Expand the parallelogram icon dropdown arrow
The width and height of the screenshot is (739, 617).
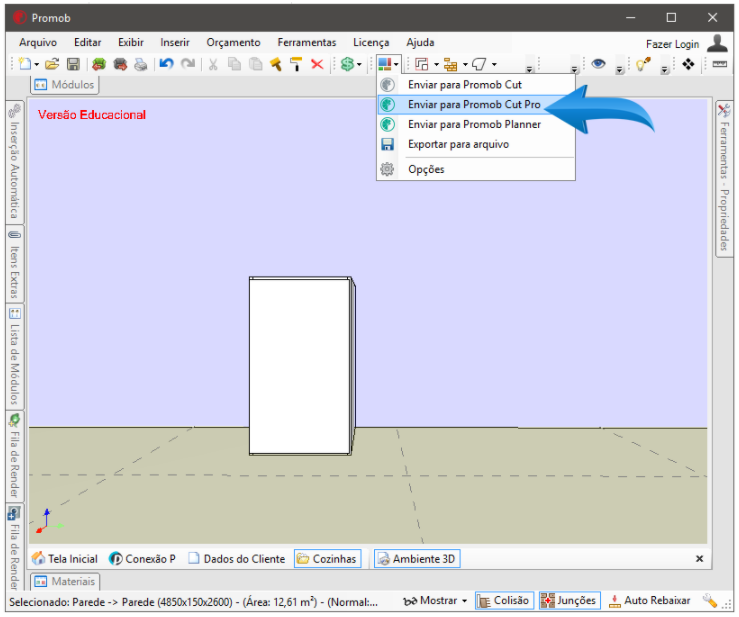(494, 65)
